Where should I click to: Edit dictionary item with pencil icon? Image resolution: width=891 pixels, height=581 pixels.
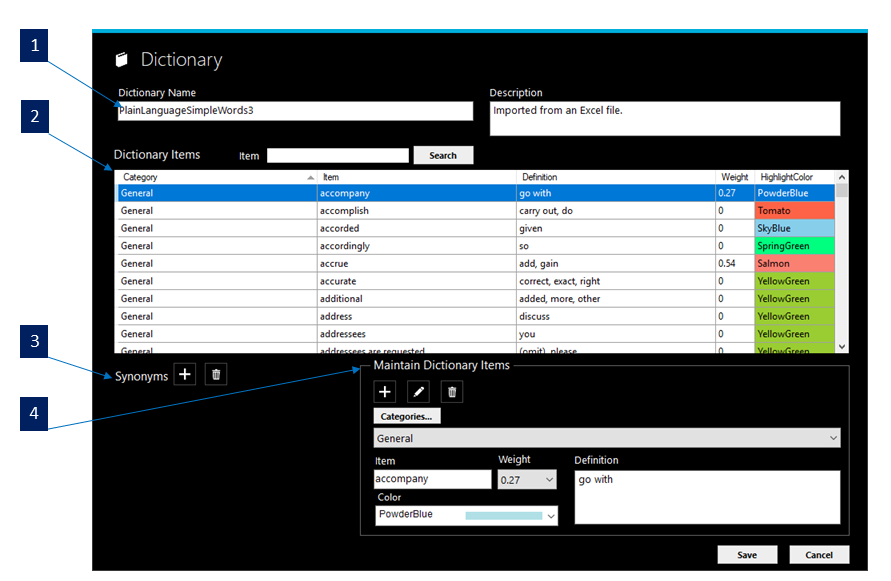418,392
